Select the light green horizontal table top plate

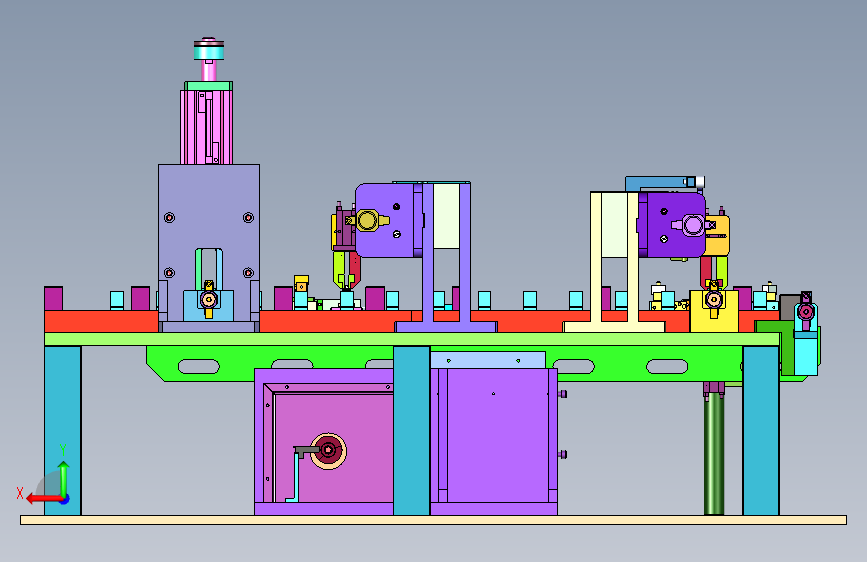pos(412,339)
